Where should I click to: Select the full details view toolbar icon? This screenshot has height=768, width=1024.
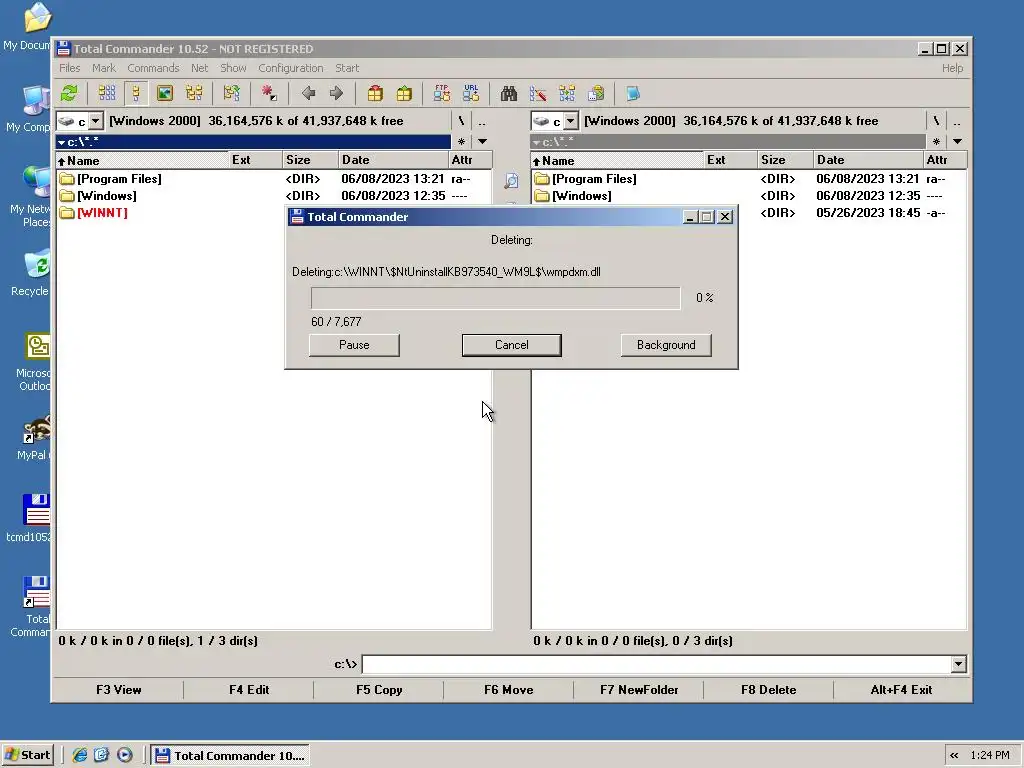(x=136, y=93)
